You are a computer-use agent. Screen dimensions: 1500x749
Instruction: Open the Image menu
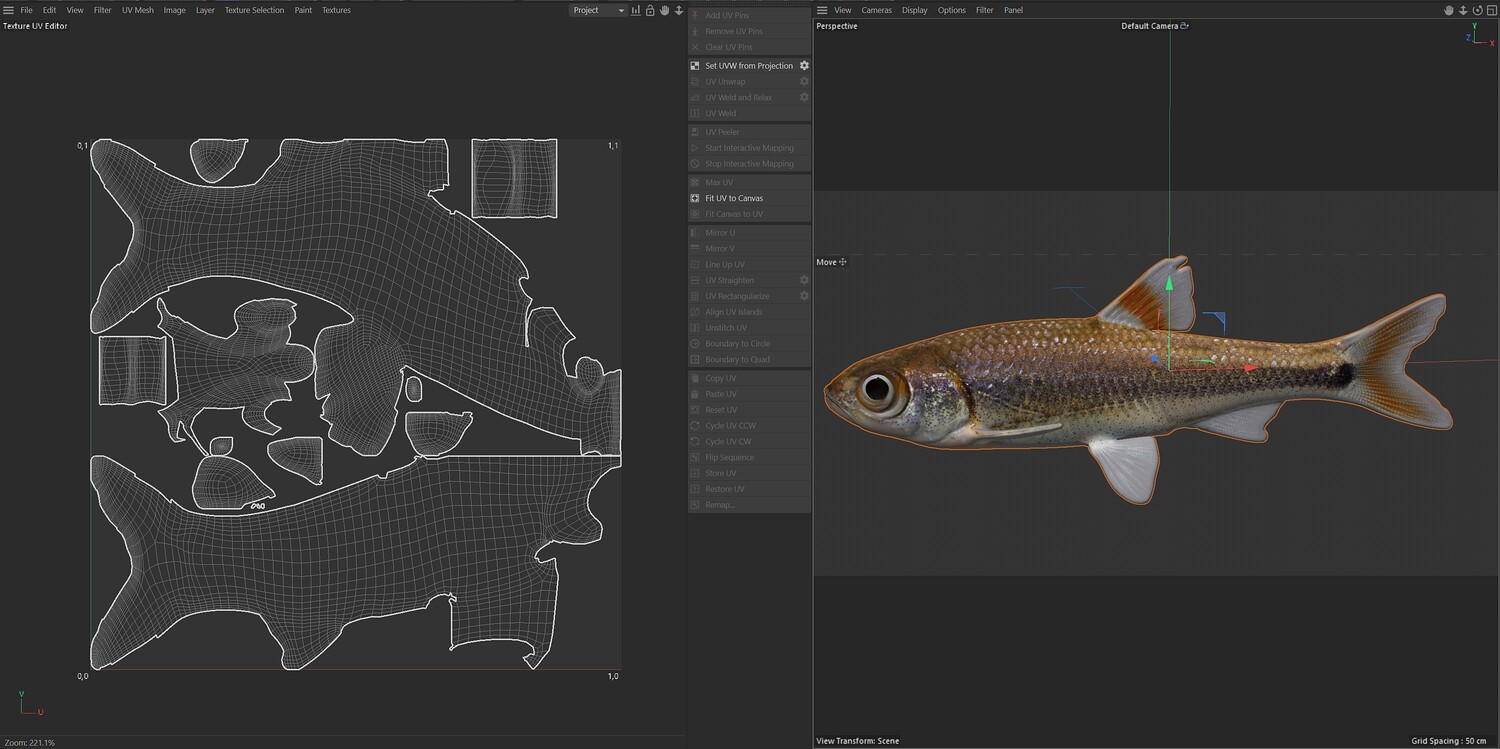[x=175, y=10]
